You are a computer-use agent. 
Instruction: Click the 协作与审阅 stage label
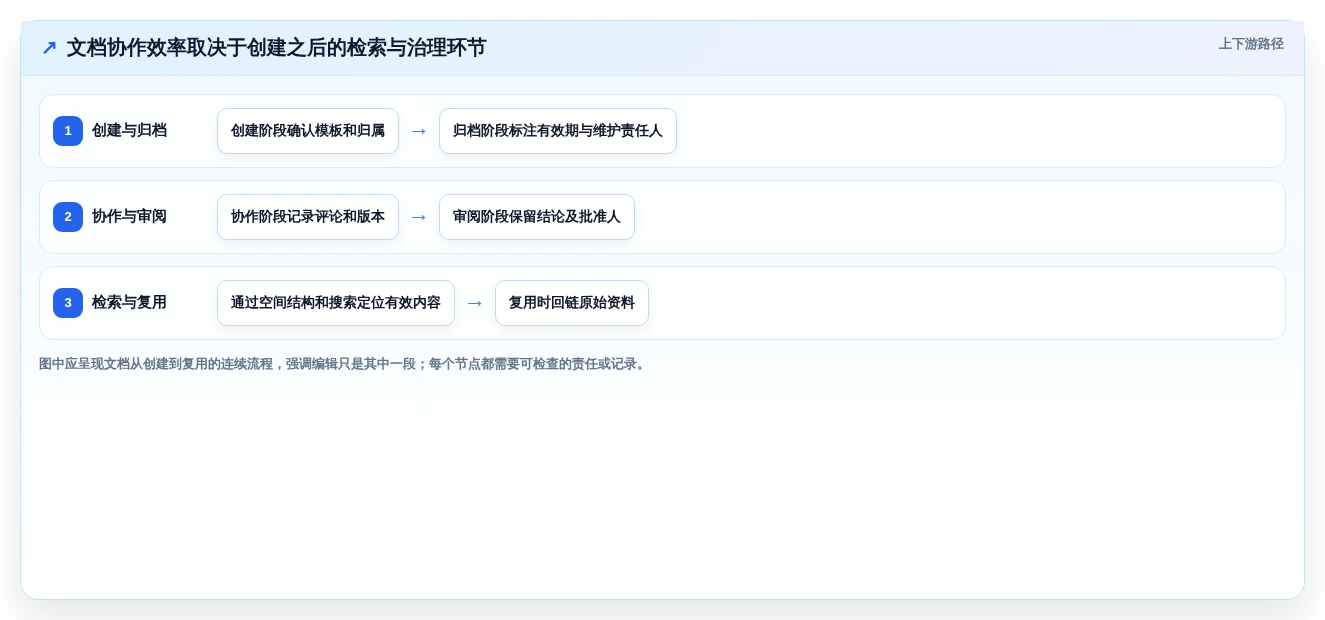[x=129, y=217]
